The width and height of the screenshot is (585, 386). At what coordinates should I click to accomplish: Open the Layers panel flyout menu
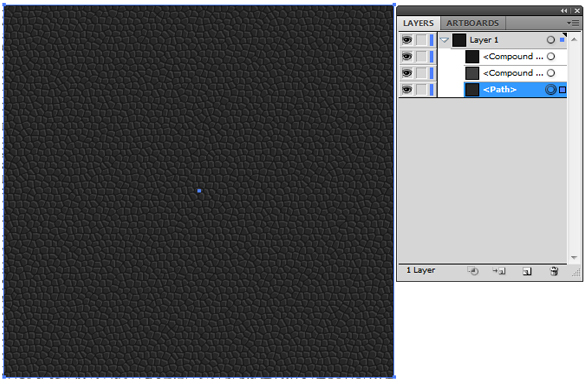[573, 23]
